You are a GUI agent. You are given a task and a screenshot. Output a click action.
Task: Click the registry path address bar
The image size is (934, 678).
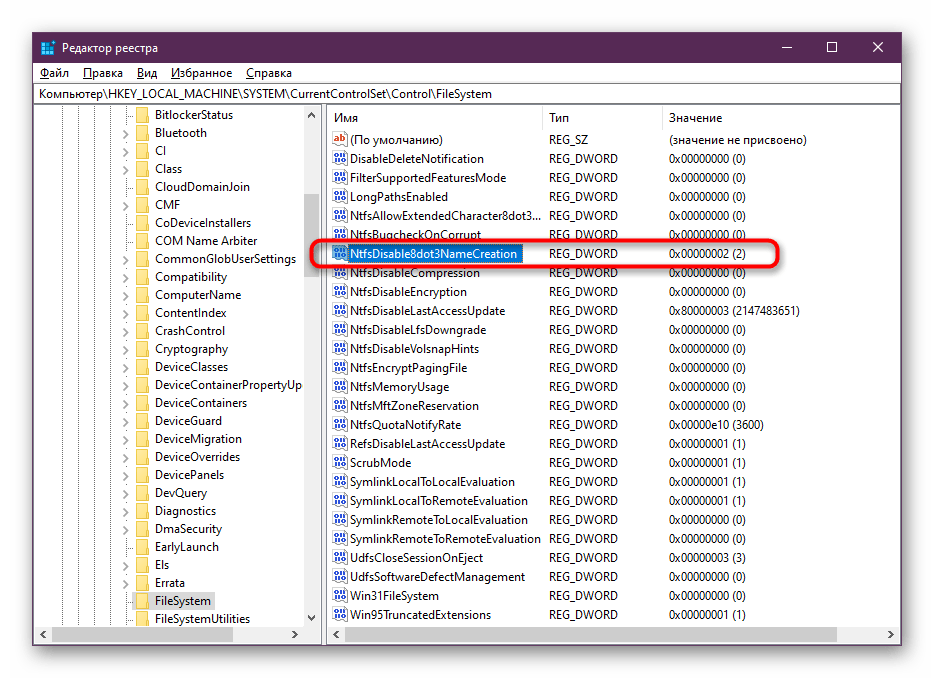click(x=466, y=94)
